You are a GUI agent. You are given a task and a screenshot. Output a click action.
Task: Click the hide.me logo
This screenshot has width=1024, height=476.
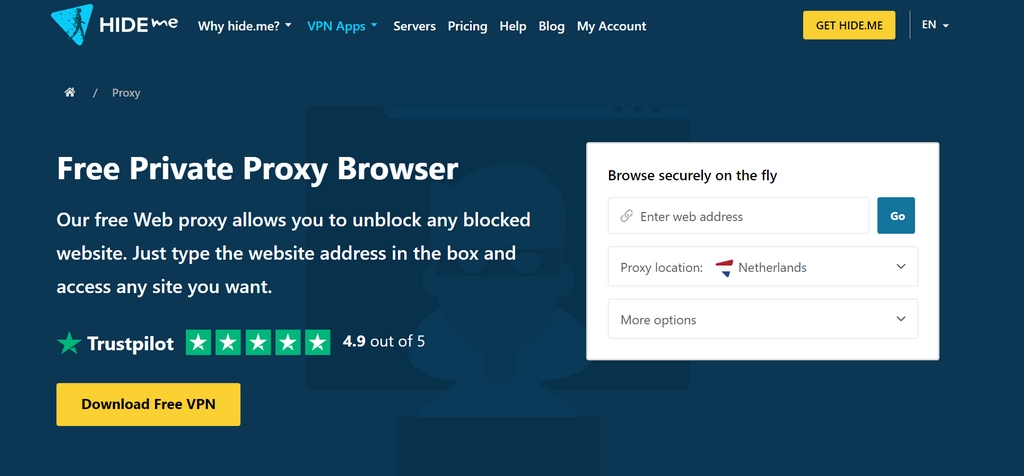point(115,25)
